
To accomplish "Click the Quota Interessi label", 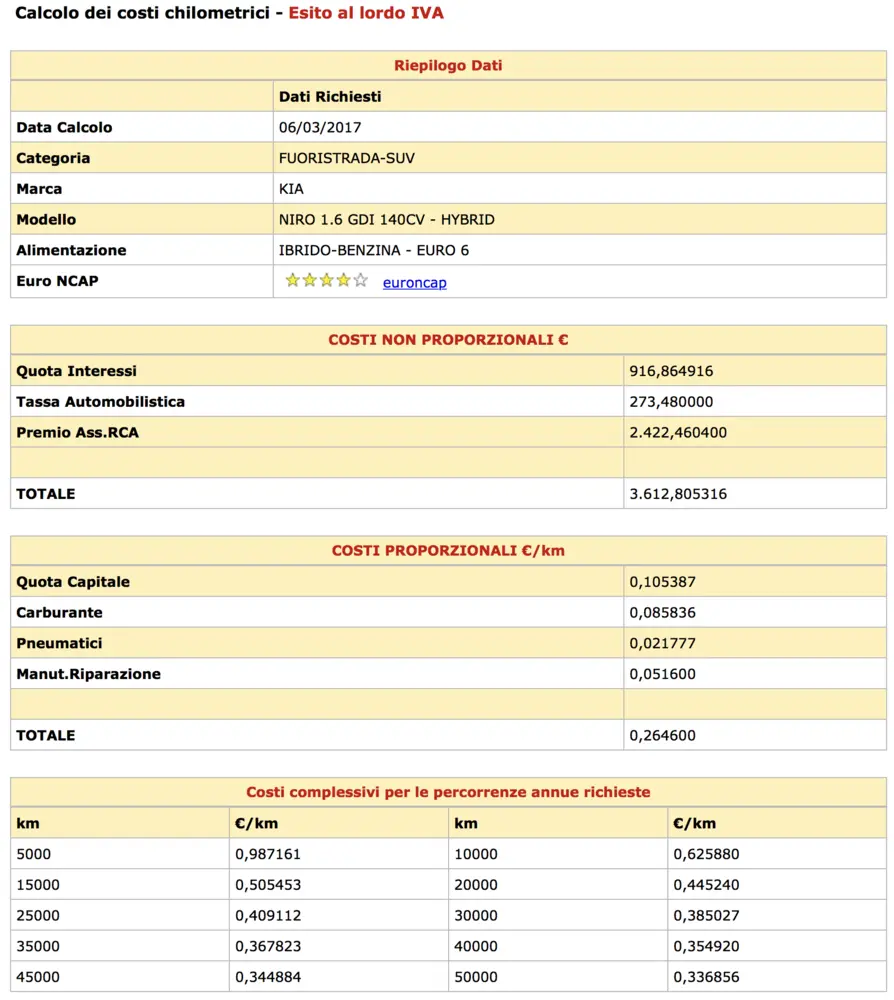I will 77,371.
